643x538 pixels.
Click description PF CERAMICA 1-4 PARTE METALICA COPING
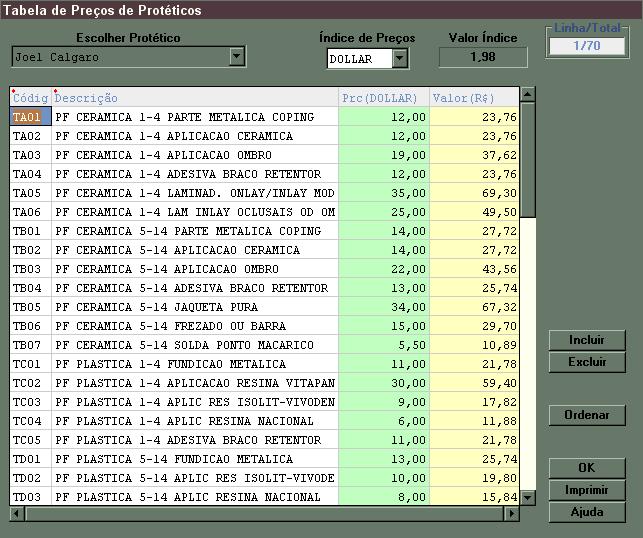[195, 117]
